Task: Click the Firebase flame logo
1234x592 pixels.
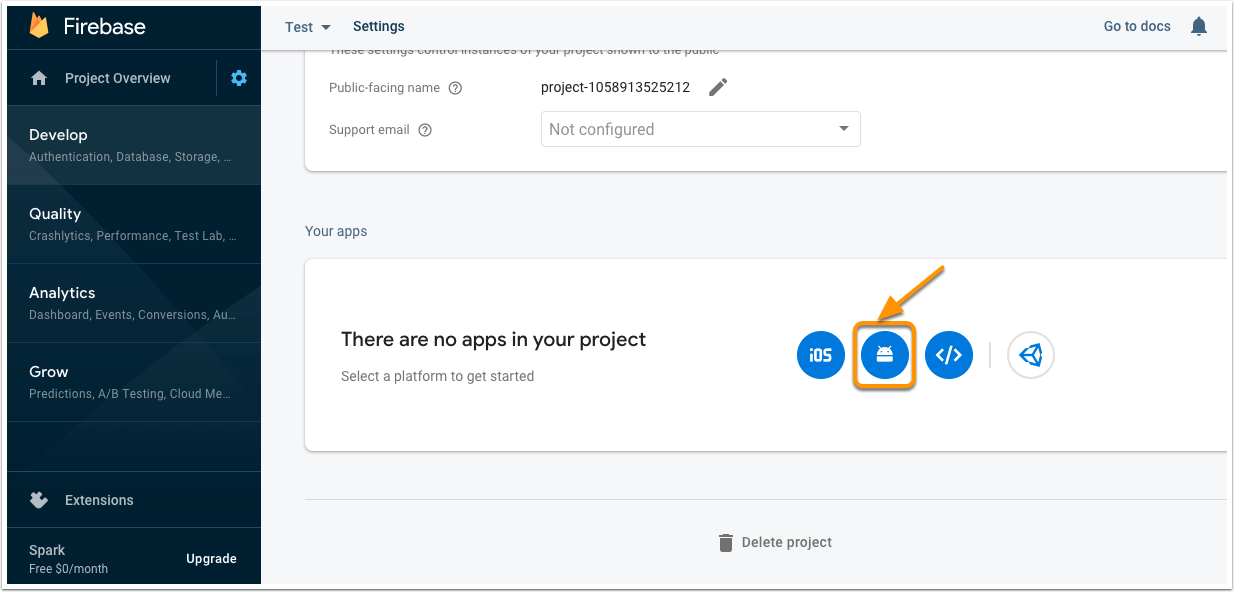Action: tap(39, 26)
